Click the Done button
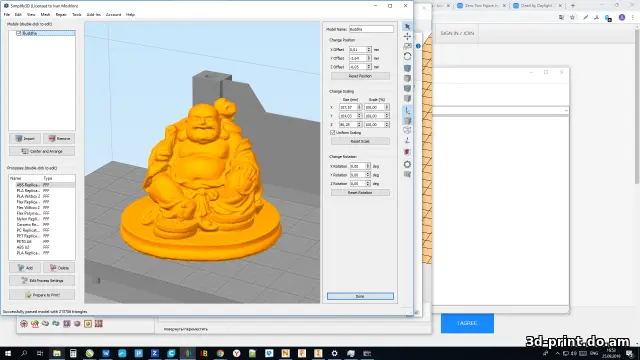 360,296
